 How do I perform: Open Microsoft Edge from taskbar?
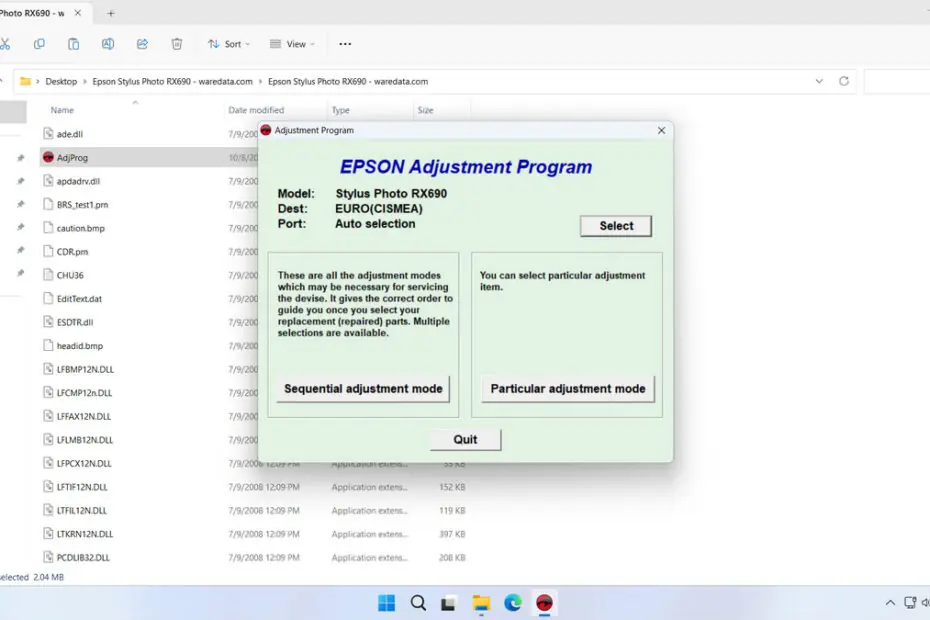(x=513, y=603)
